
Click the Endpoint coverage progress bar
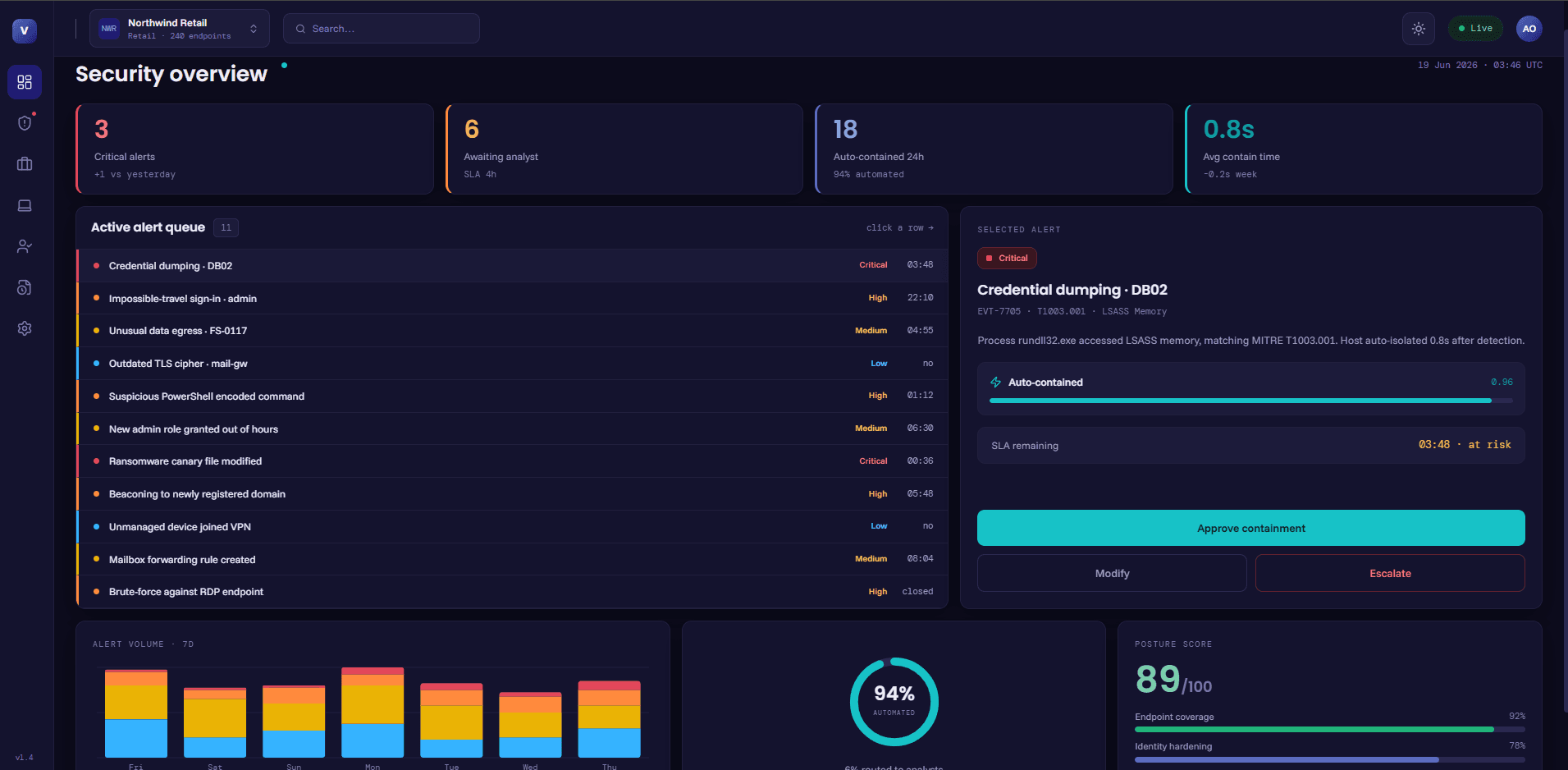click(1329, 729)
